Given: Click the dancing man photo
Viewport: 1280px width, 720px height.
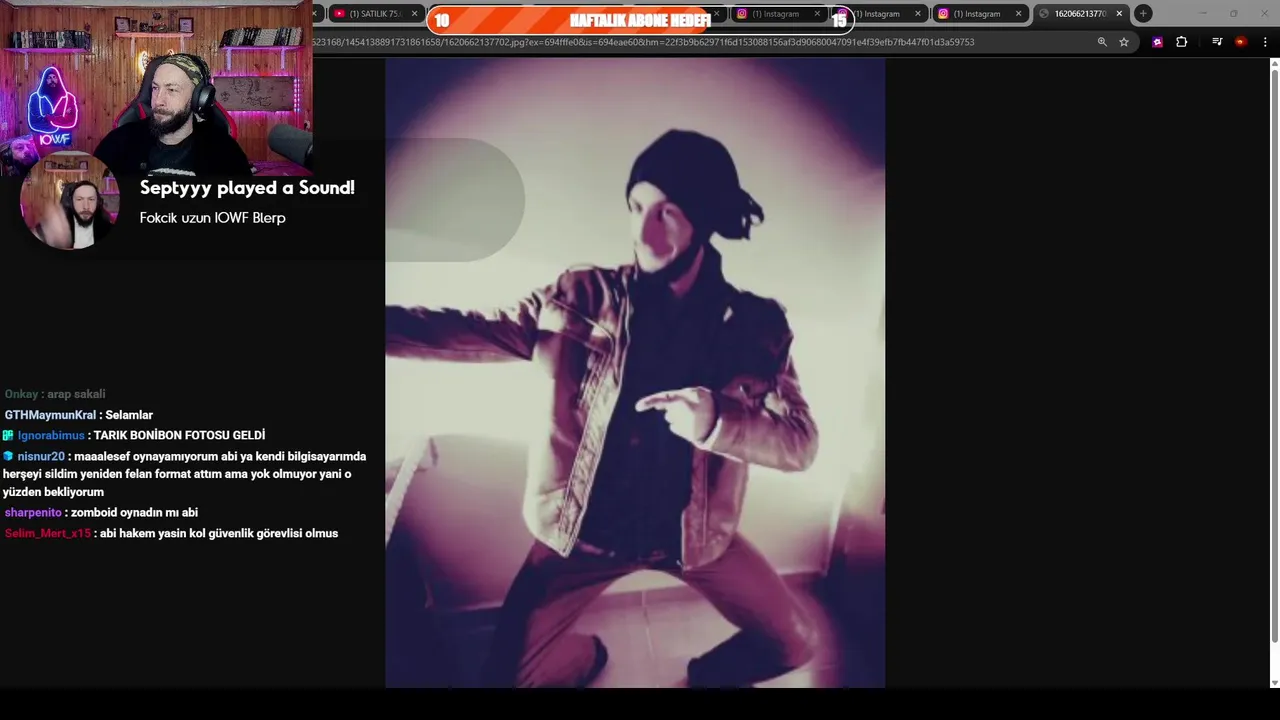Looking at the screenshot, I should [635, 373].
